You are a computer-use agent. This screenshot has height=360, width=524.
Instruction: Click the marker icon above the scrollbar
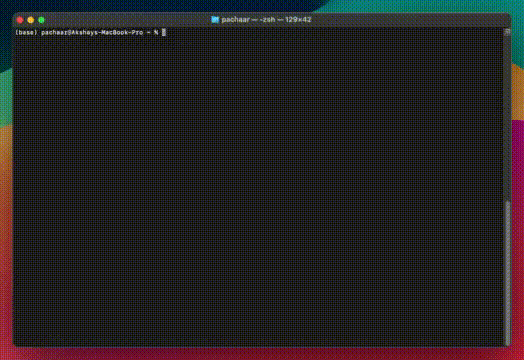pos(507,32)
